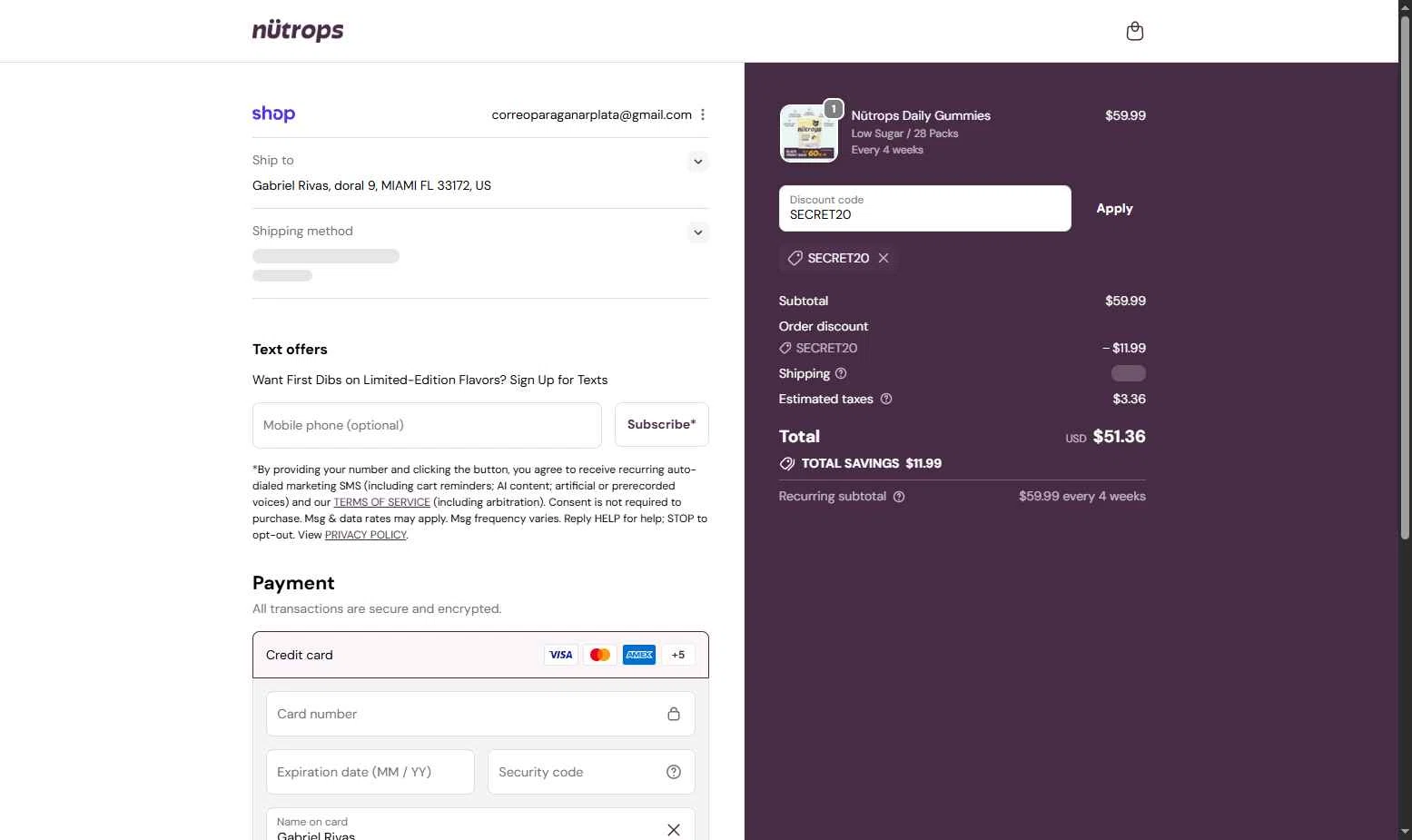Focus the Mobile phone field
This screenshot has width=1412, height=840.
(x=427, y=425)
